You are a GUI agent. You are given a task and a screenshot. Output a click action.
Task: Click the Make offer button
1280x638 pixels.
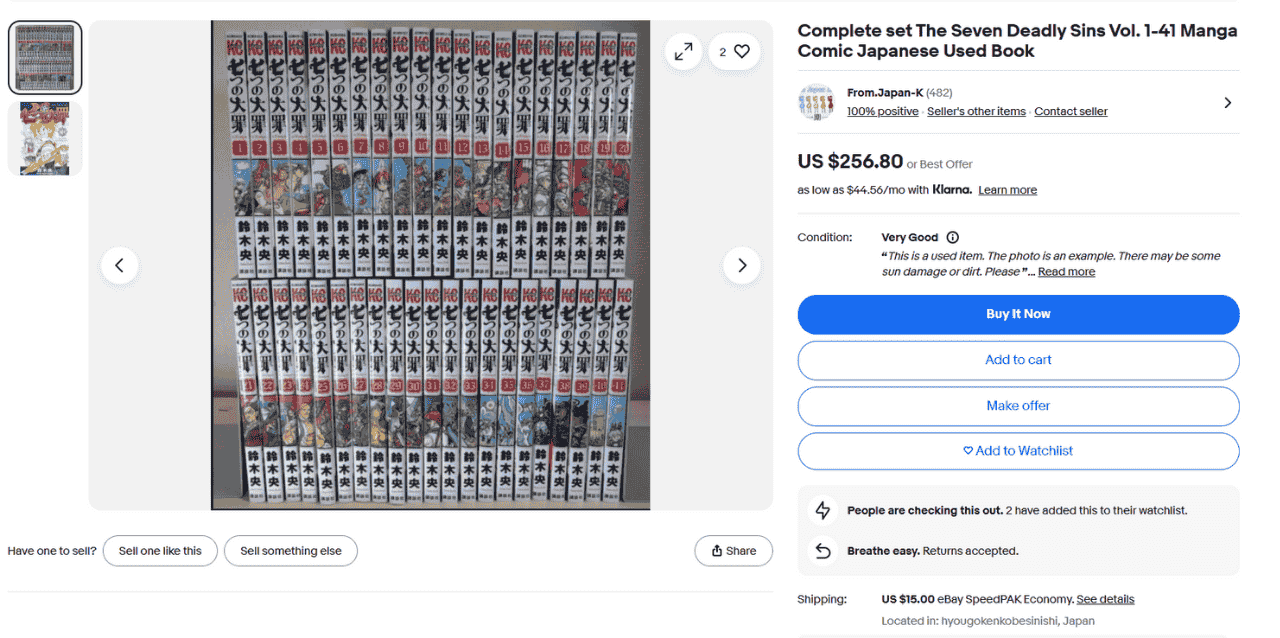point(1018,406)
